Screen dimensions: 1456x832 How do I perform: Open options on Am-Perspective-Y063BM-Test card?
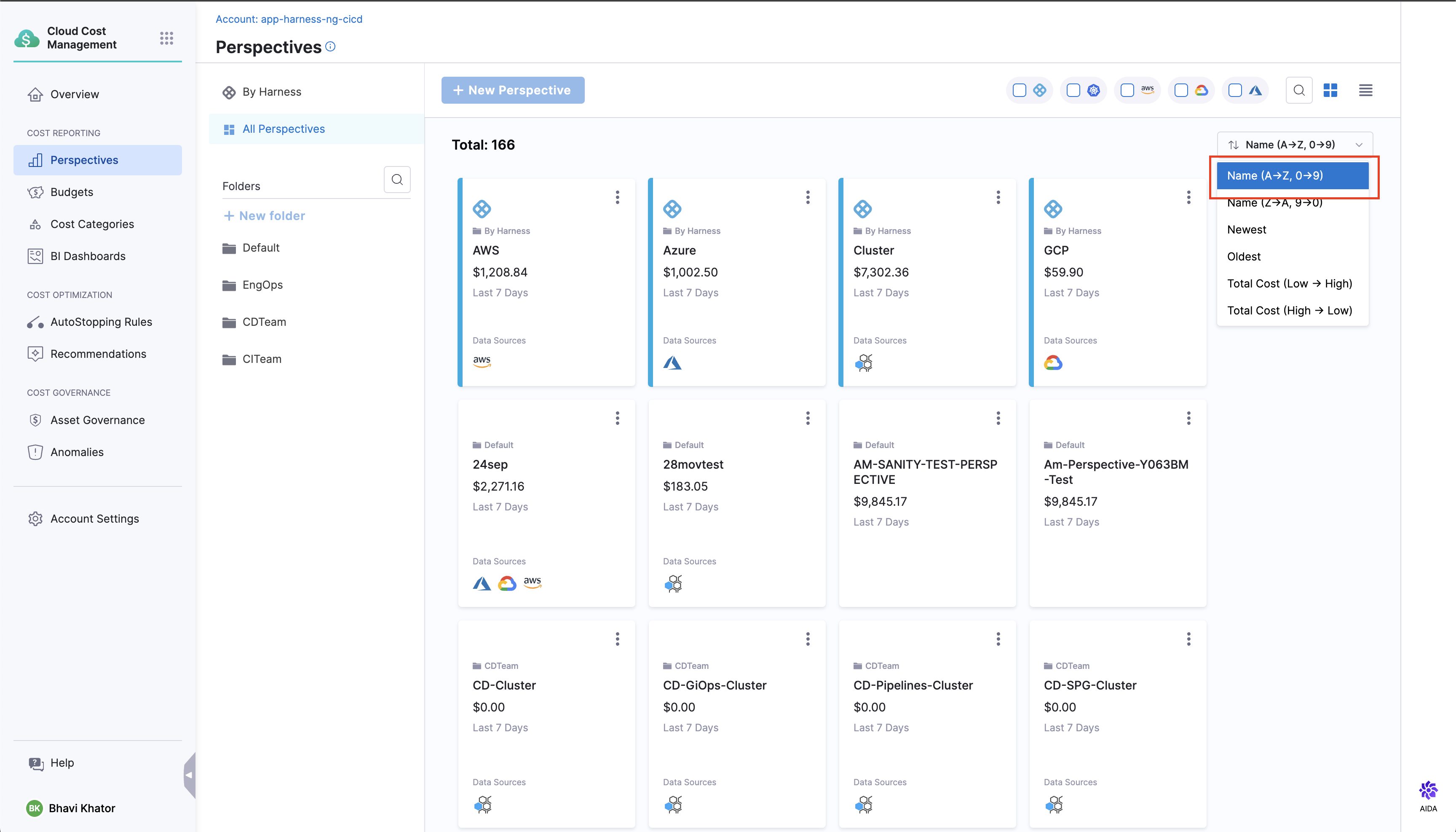1188,418
